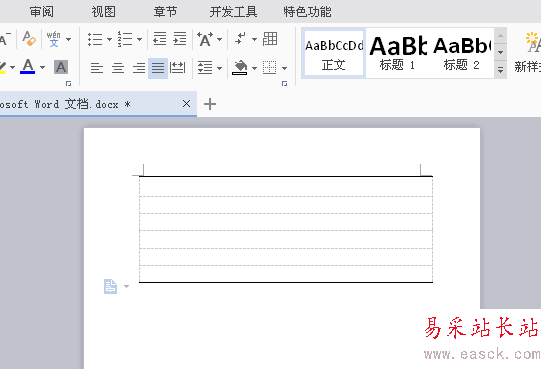Open the paragraph dialog launcher
Viewport: 541px width, 369px height.
285,83
